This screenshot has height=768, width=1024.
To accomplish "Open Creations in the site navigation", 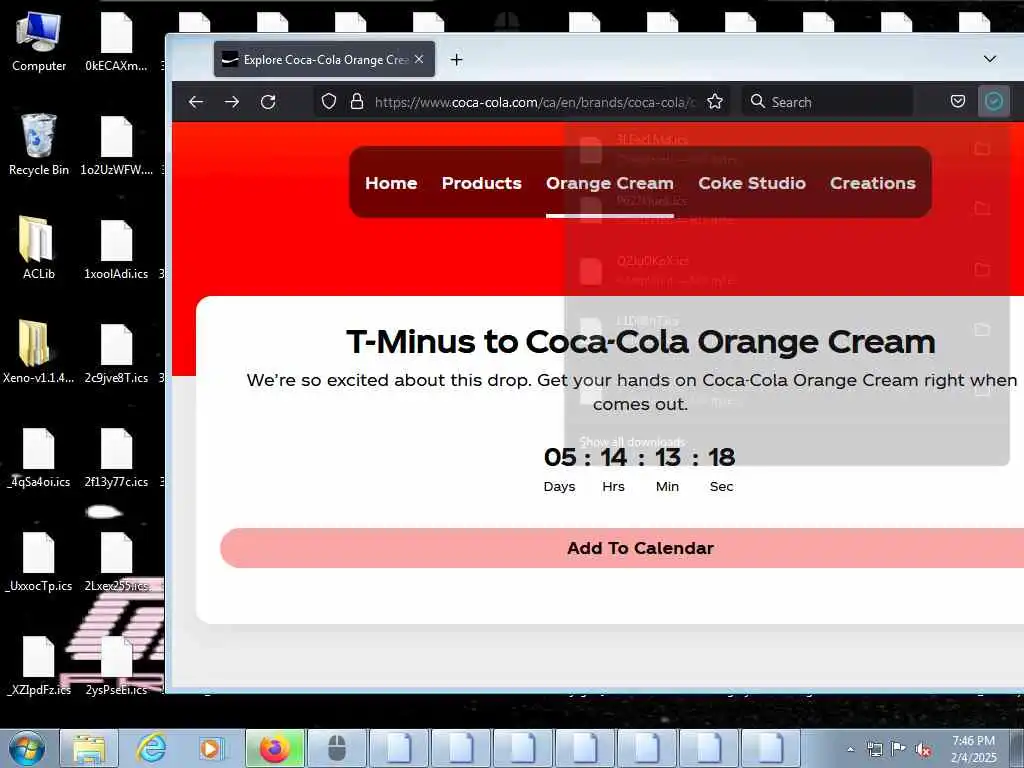I will click(872, 184).
